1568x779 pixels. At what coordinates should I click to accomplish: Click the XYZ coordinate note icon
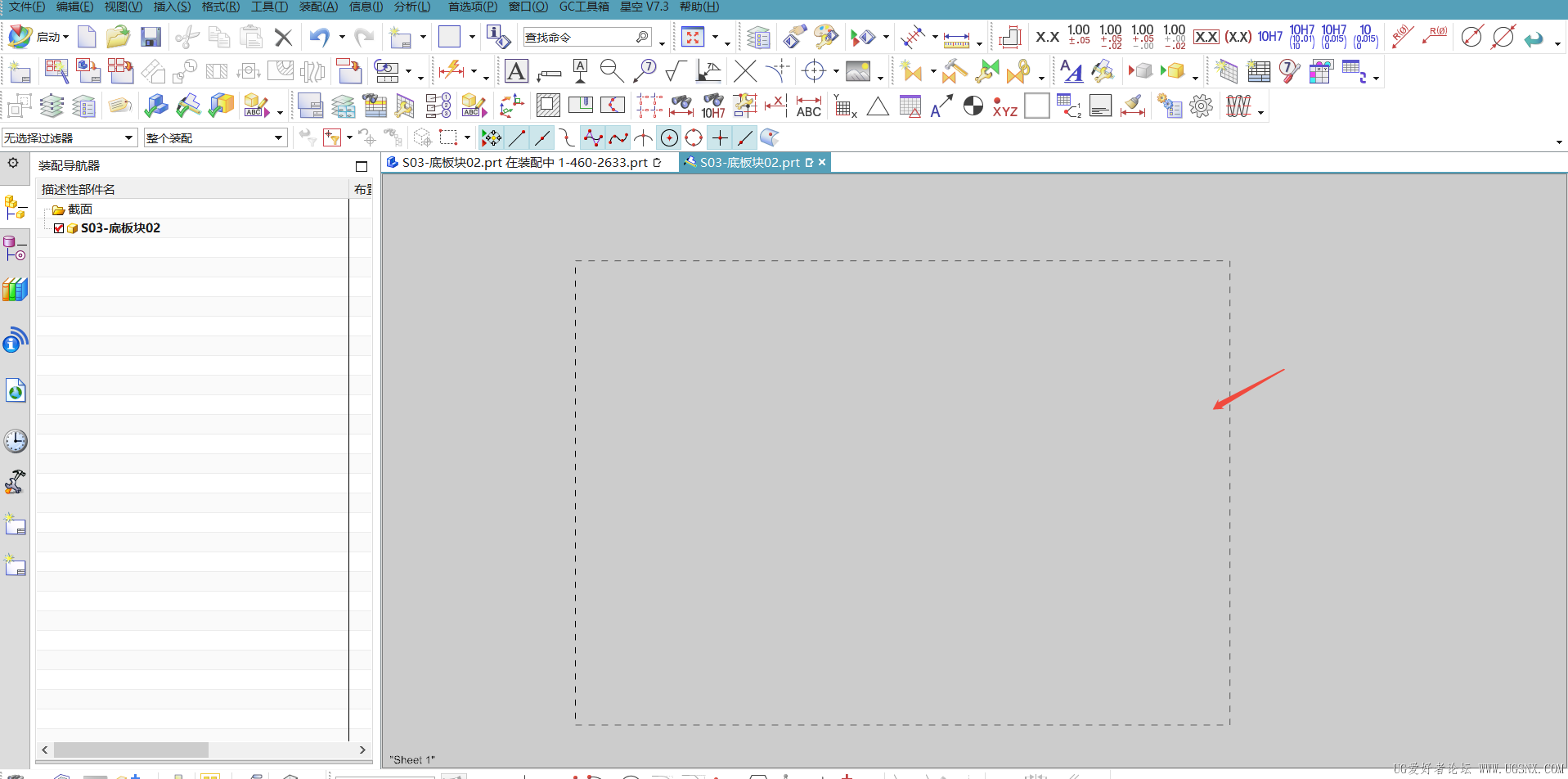coord(1005,106)
